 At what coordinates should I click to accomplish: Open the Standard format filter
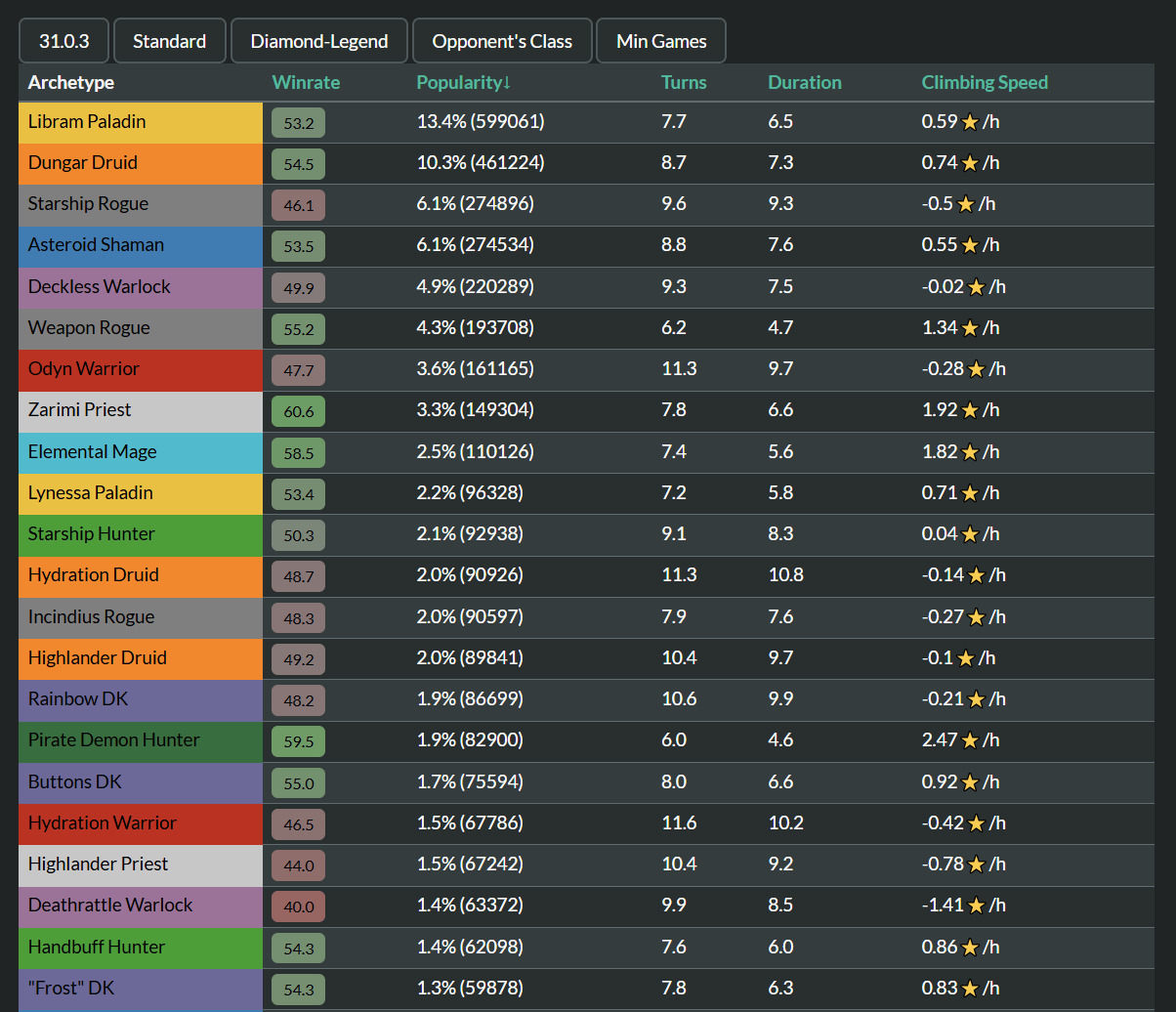[x=170, y=41]
